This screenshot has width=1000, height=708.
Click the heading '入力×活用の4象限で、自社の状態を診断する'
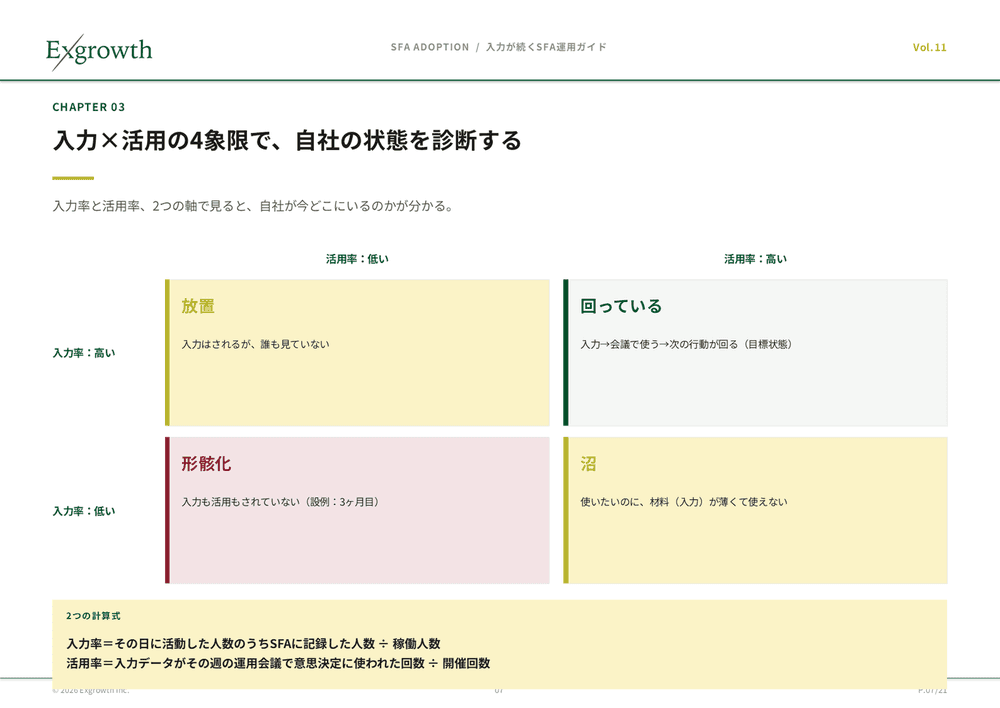pyautogui.click(x=287, y=140)
